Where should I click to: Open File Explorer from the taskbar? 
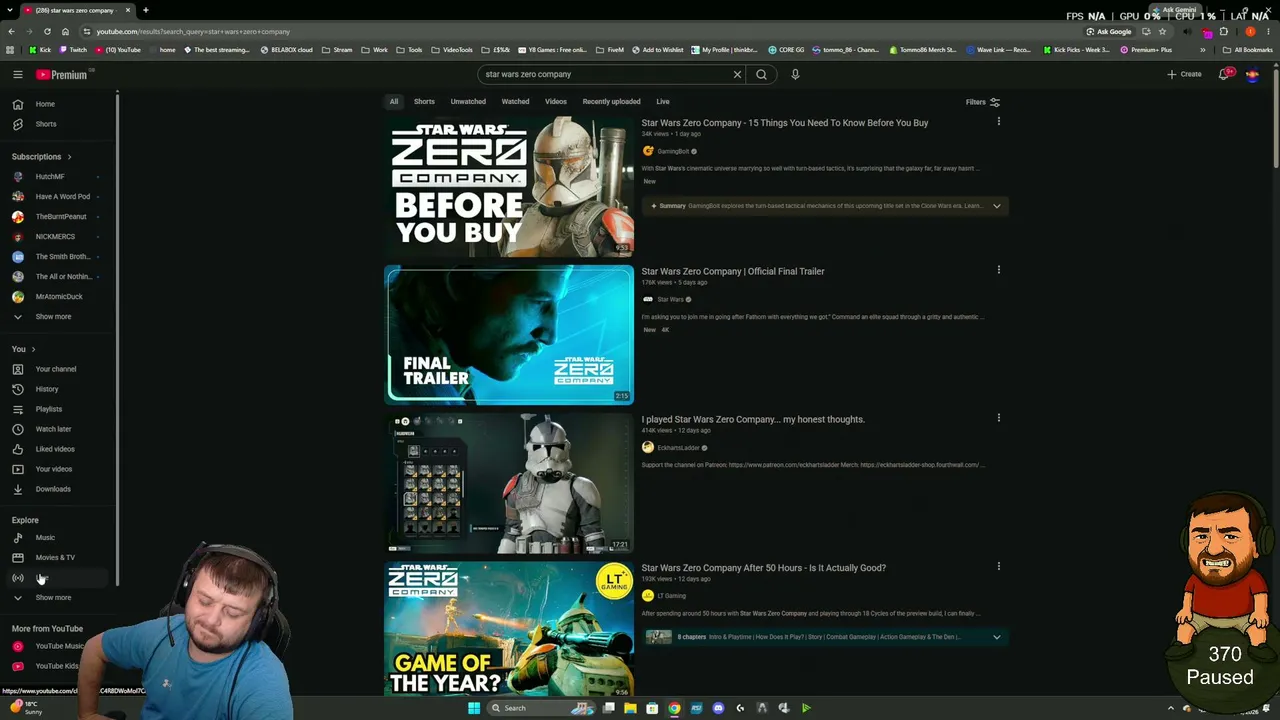(630, 708)
